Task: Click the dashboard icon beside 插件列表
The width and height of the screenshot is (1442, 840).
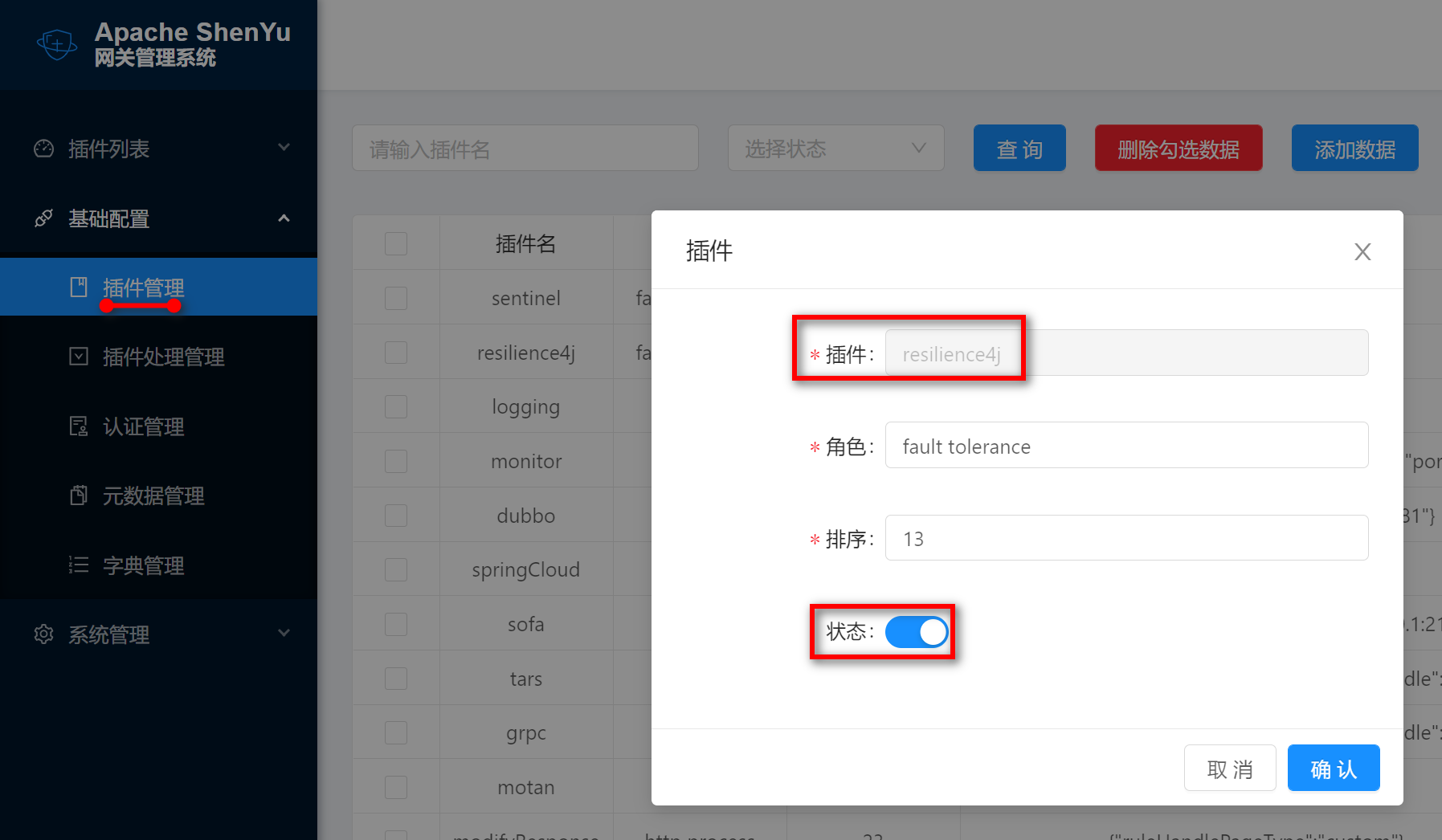Action: point(44,149)
